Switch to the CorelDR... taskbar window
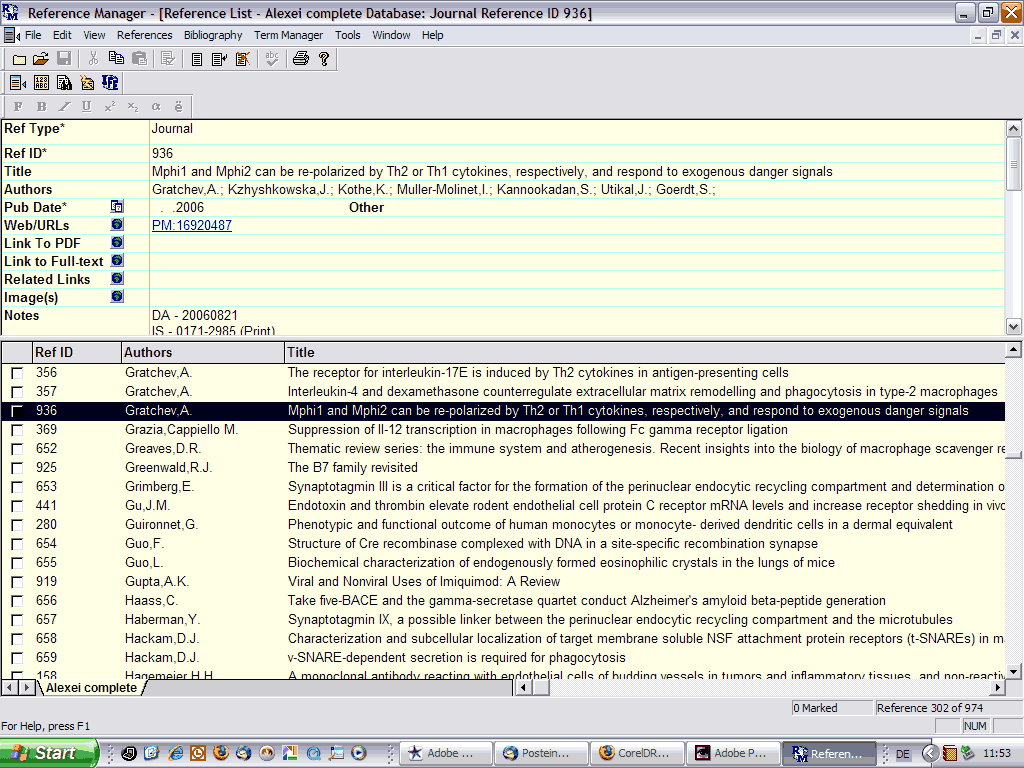 tap(637, 753)
